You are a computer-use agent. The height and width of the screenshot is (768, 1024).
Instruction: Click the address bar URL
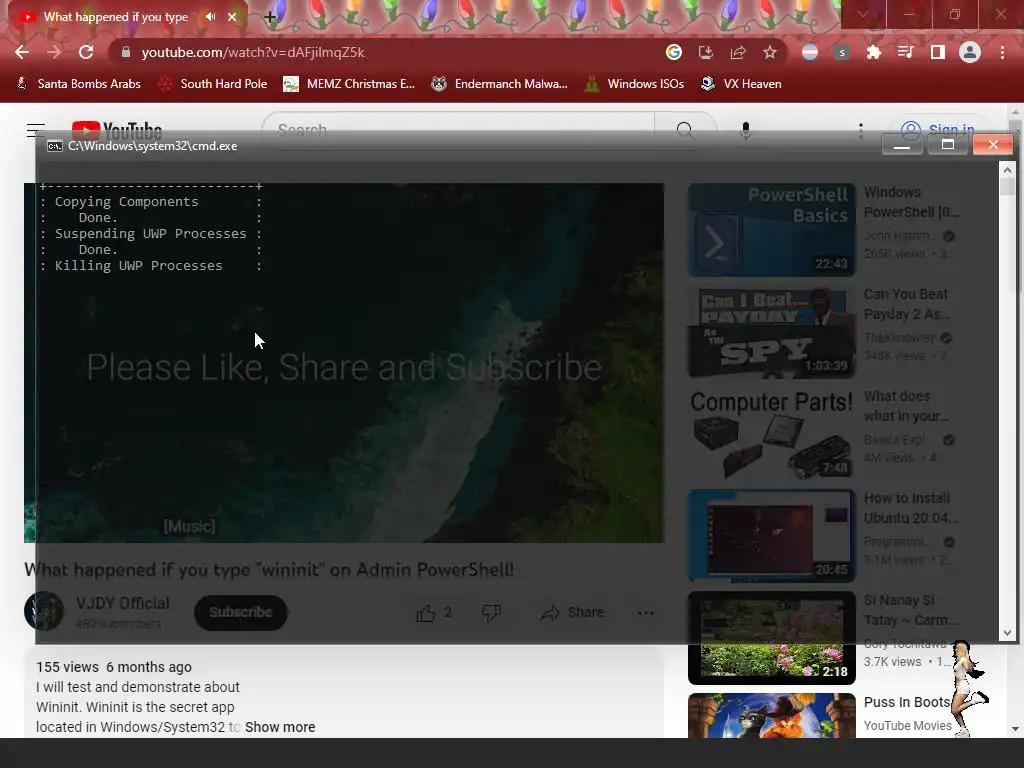pyautogui.click(x=253, y=52)
